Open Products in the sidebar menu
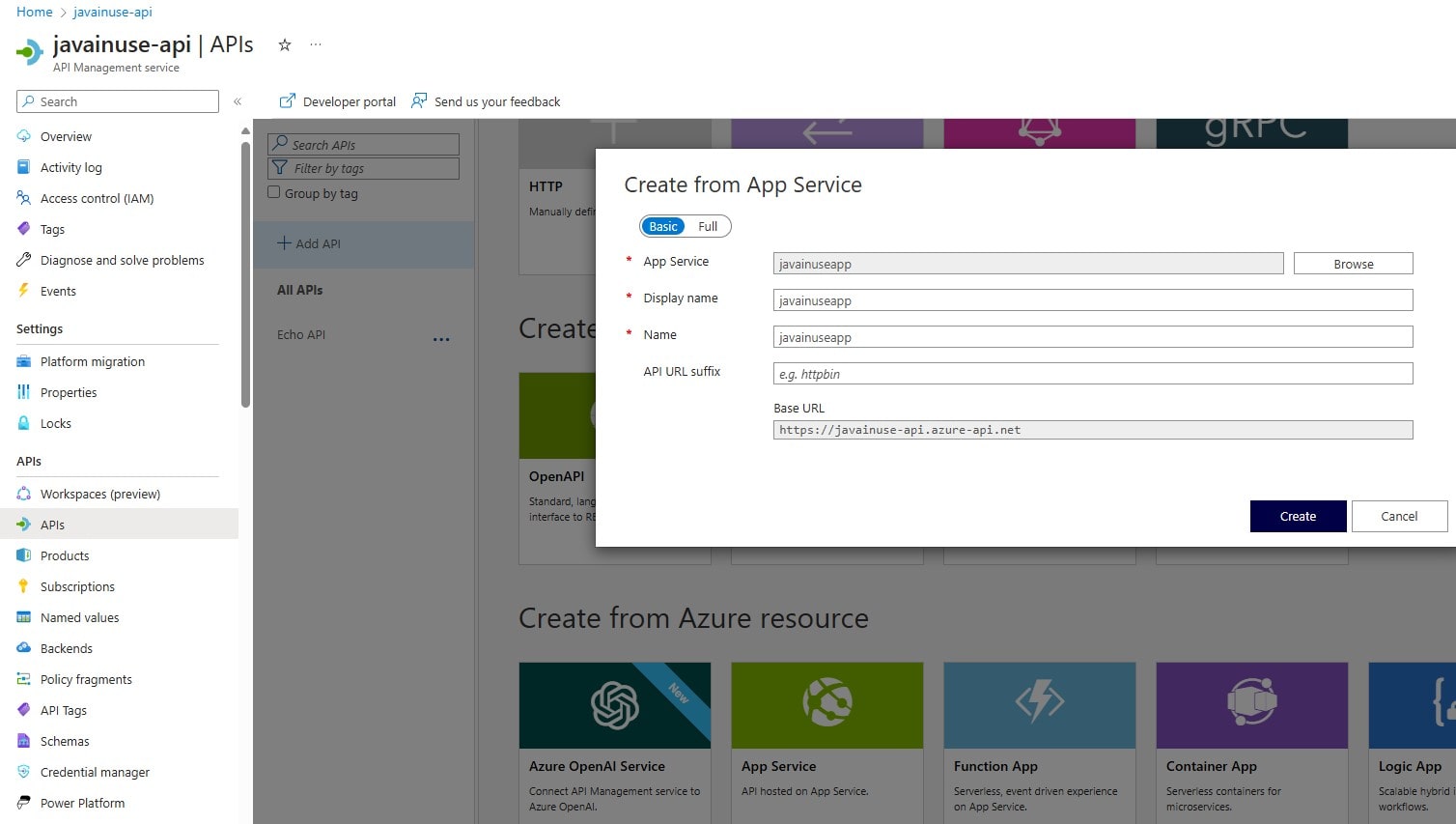Image resolution: width=1456 pixels, height=824 pixels. click(x=119, y=555)
